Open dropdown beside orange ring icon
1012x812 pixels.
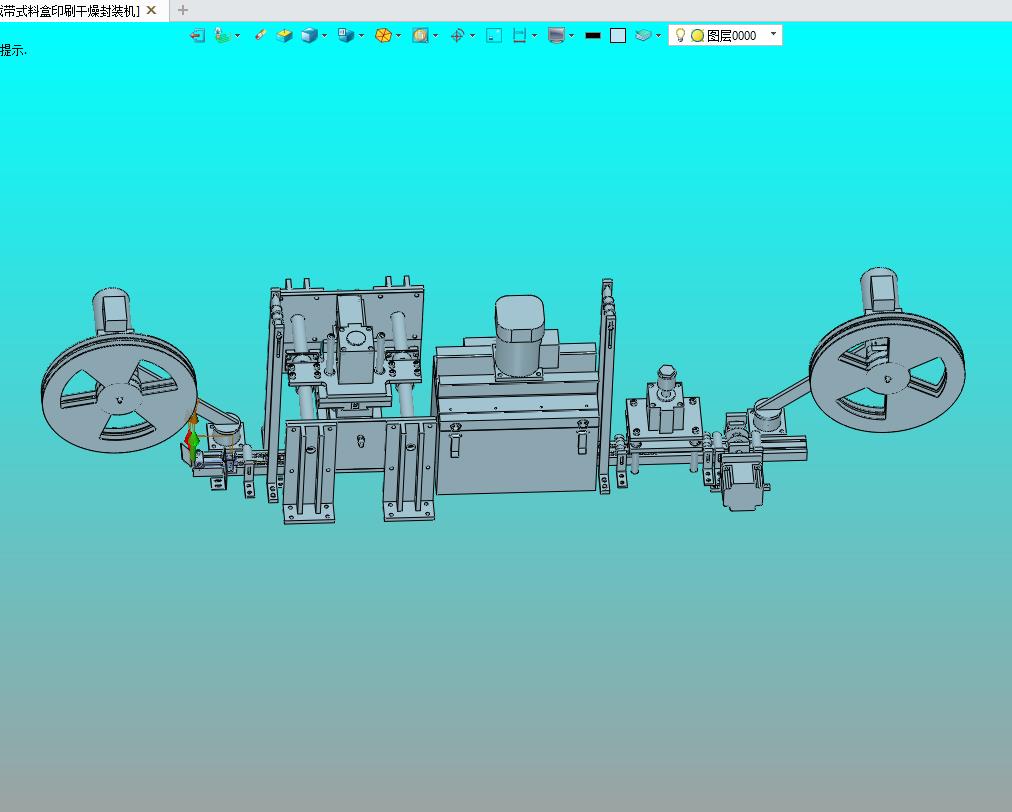(x=436, y=36)
